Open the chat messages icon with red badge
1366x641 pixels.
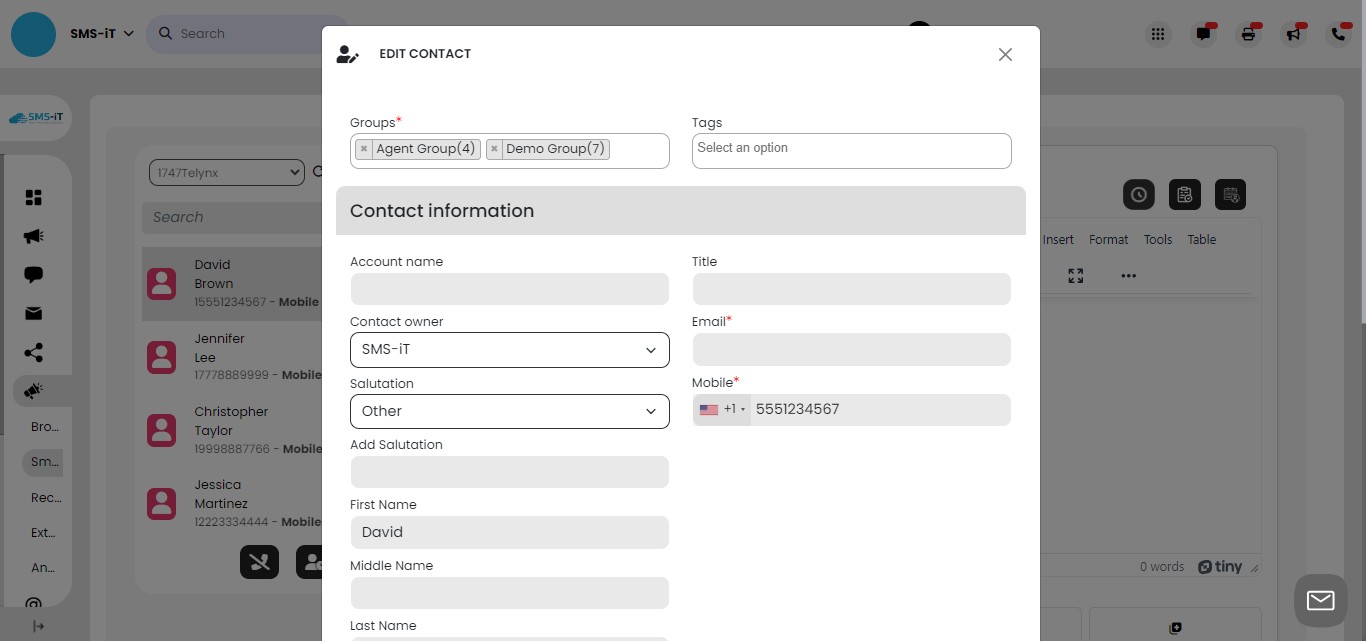pos(1203,33)
